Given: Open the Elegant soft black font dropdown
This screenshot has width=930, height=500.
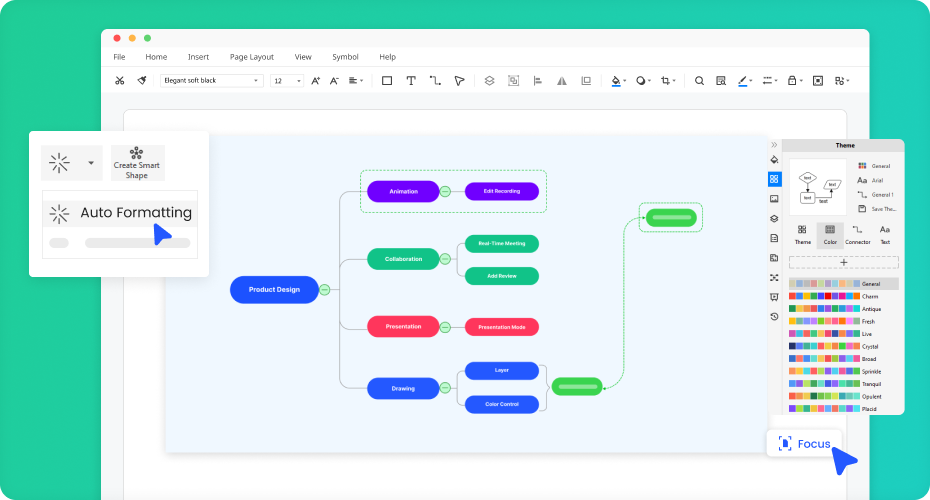Looking at the screenshot, I should pos(212,81).
